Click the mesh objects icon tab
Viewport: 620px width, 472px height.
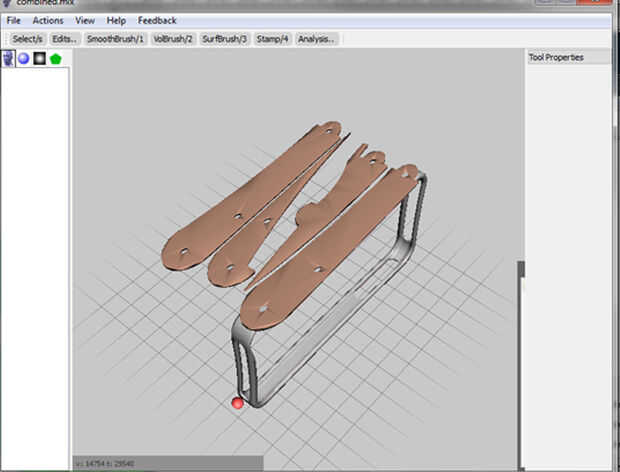pyautogui.click(x=8, y=58)
